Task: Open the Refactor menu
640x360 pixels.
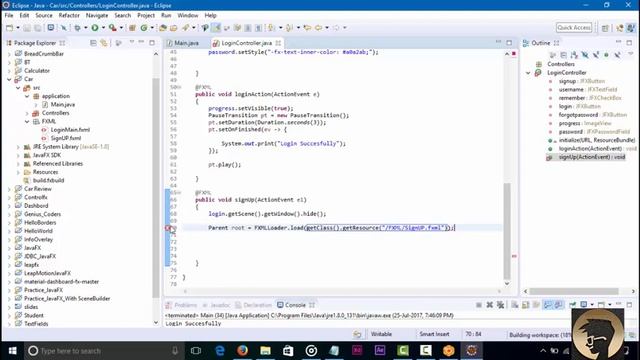Action: [x=69, y=15]
